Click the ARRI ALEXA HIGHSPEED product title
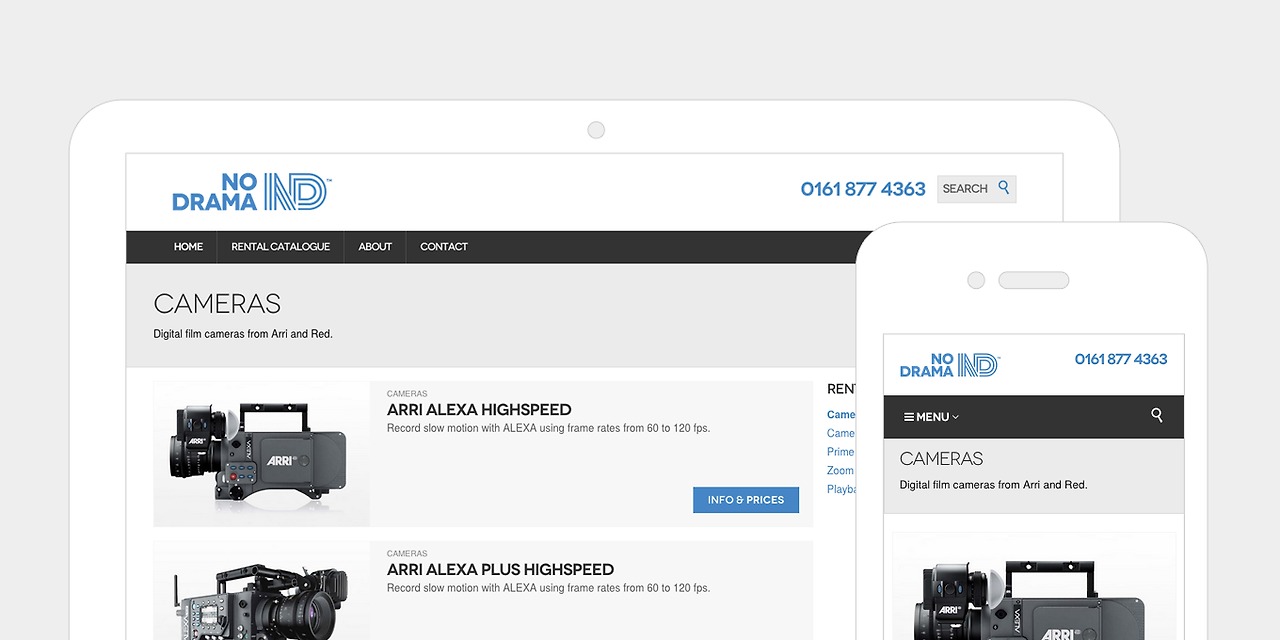Image resolution: width=1280 pixels, height=640 pixels. click(x=478, y=410)
